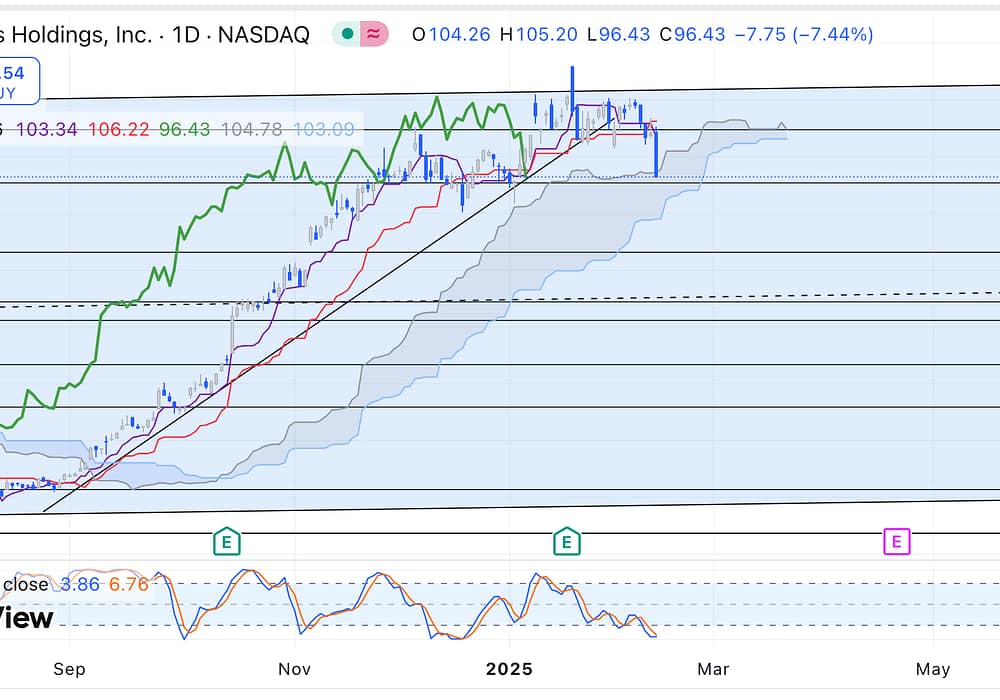
Task: Open the green earnings marker near November
Action: click(227, 542)
